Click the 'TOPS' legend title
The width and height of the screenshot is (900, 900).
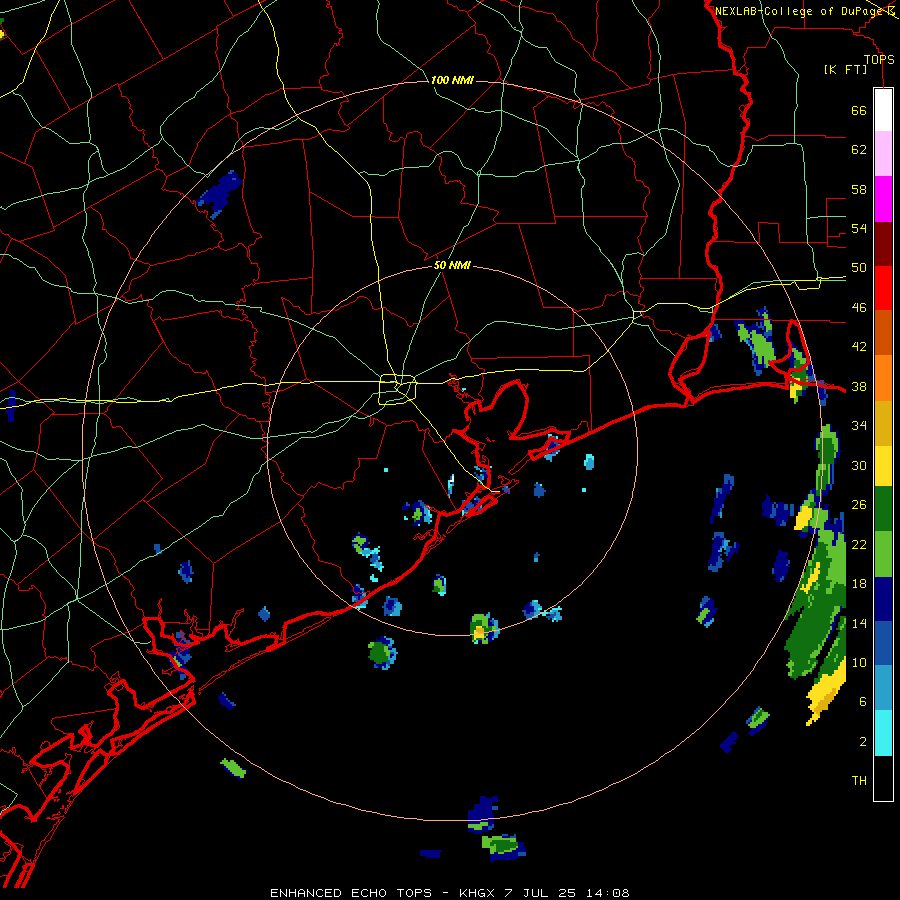[879, 60]
